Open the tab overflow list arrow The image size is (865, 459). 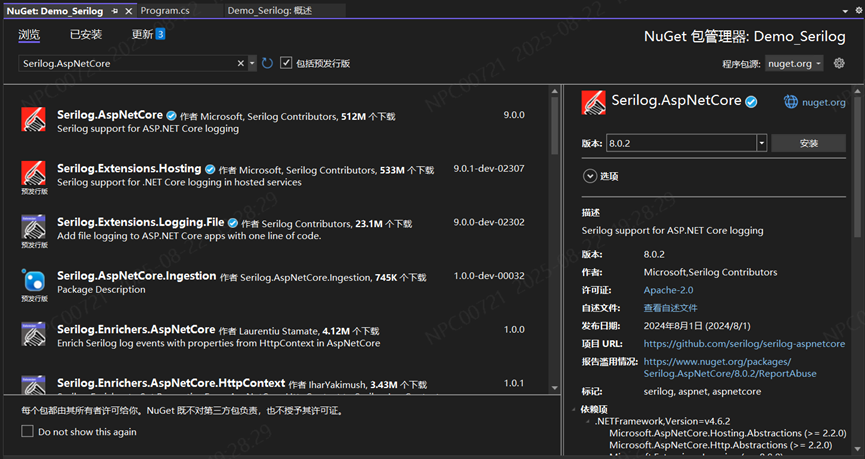pyautogui.click(x=845, y=11)
